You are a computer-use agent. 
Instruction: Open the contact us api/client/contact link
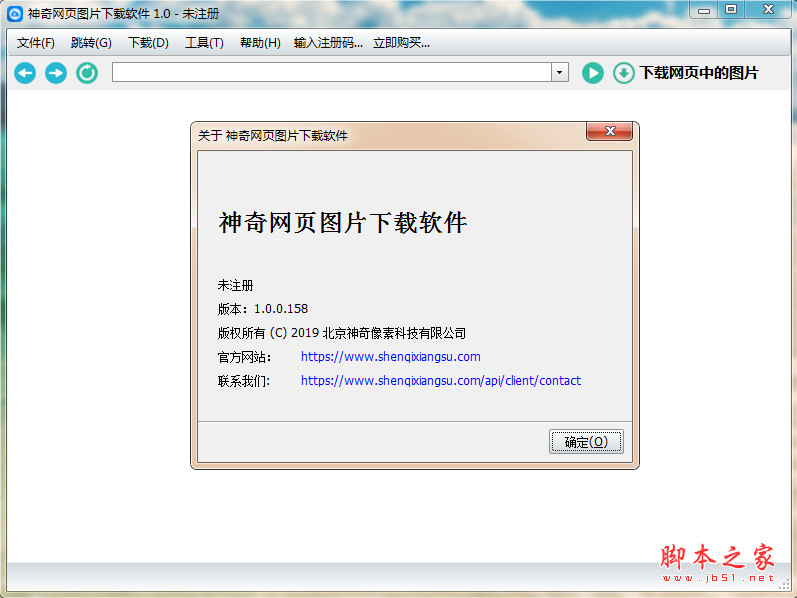click(x=441, y=380)
